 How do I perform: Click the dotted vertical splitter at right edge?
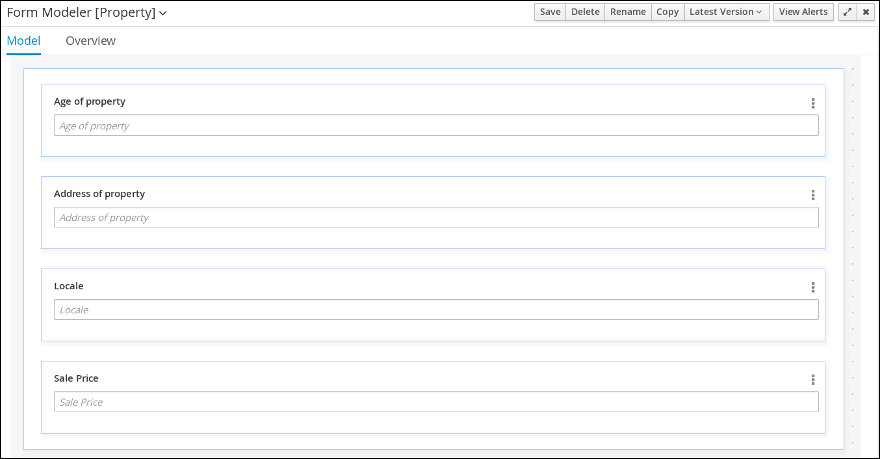[x=852, y=250]
